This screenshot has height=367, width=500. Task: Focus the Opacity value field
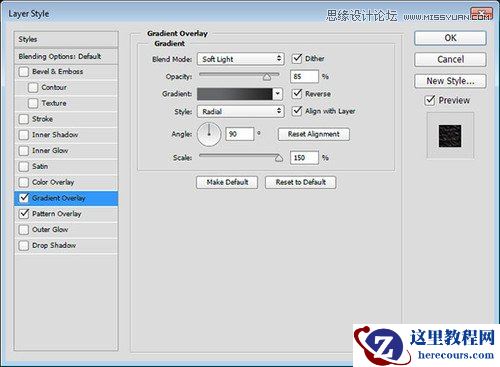(304, 77)
